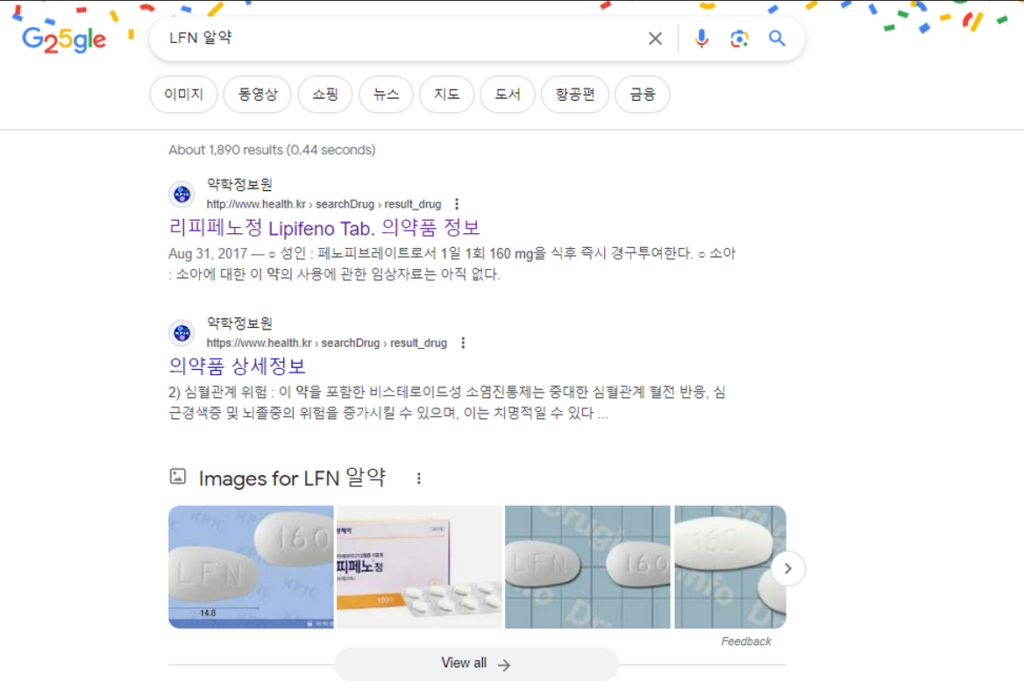
Task: Switch to the 이미지 filter
Action: [184, 95]
